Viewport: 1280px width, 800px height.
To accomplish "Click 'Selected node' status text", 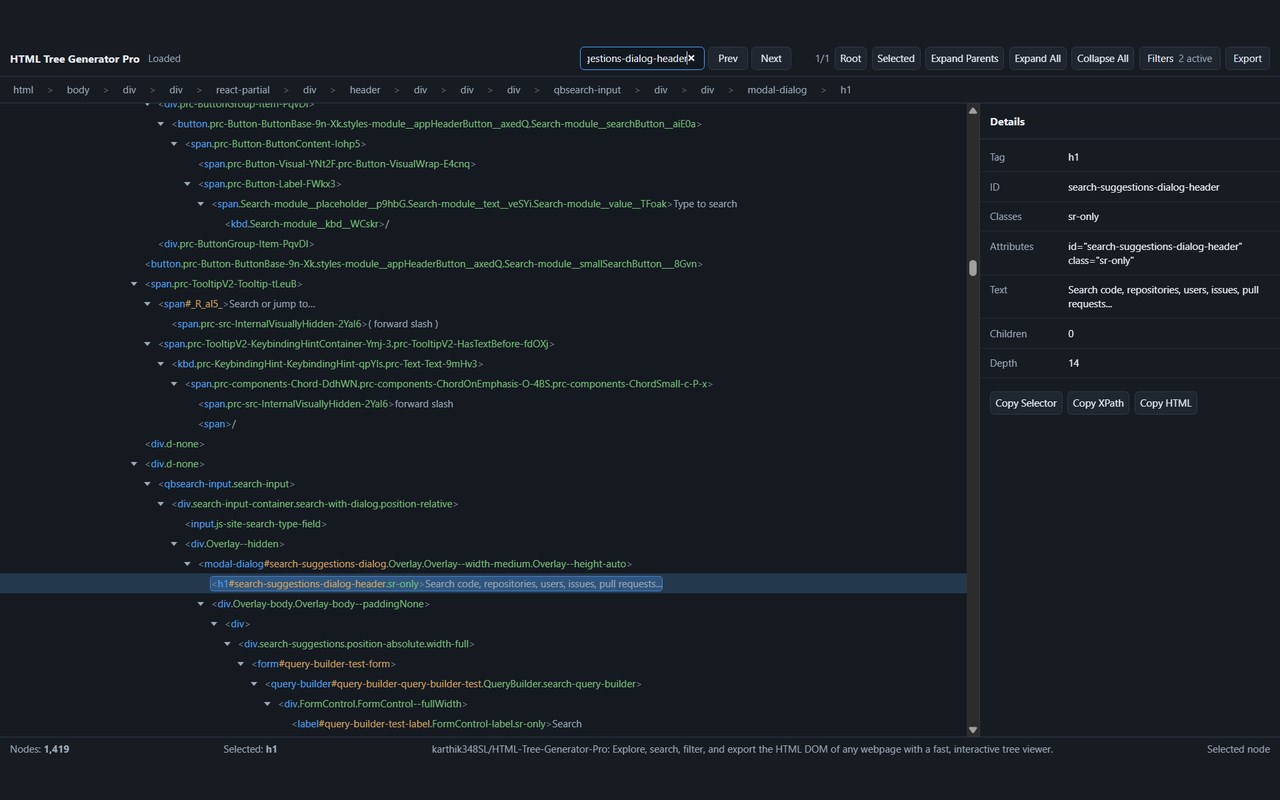I will tap(1238, 749).
